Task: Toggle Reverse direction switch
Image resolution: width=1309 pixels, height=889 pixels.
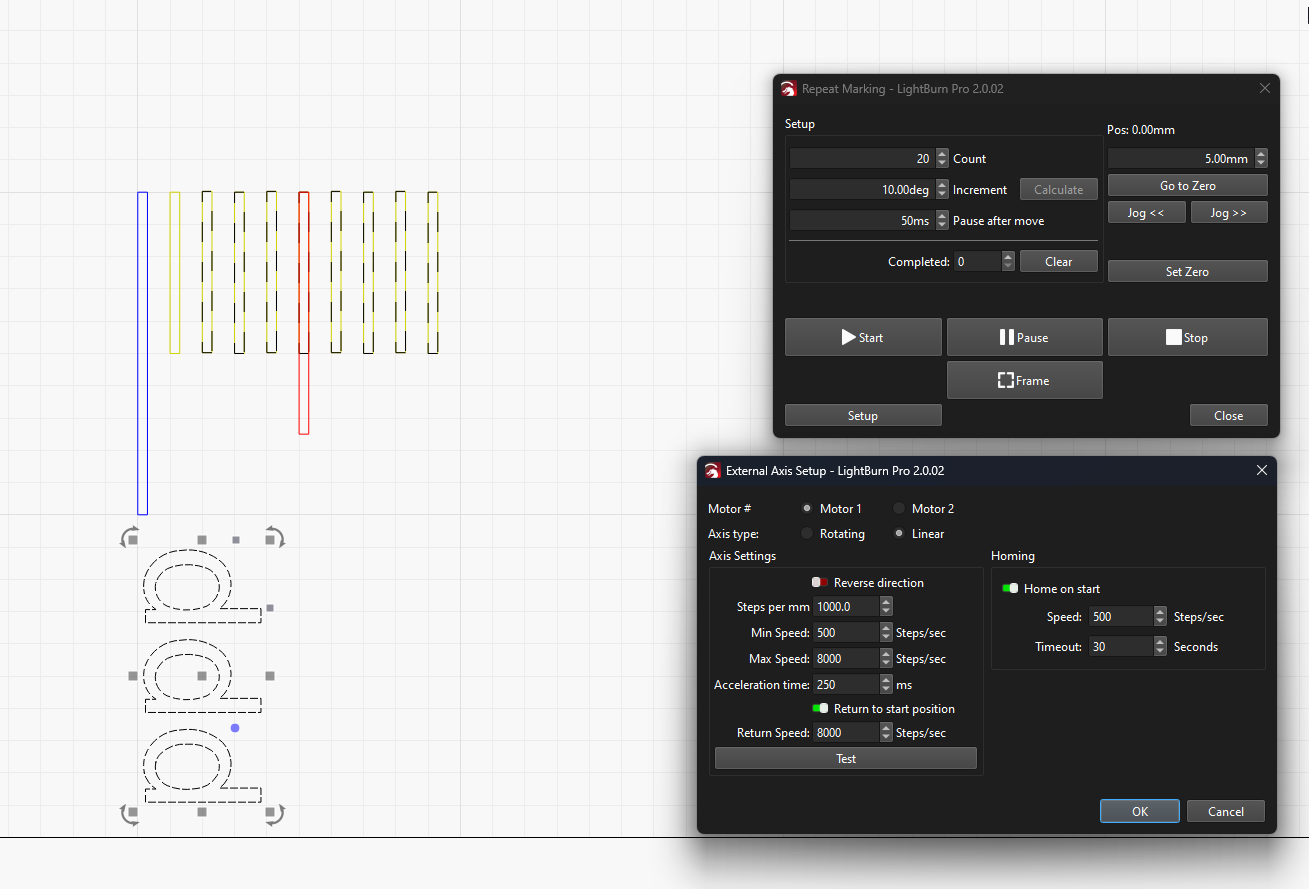Action: [x=820, y=583]
